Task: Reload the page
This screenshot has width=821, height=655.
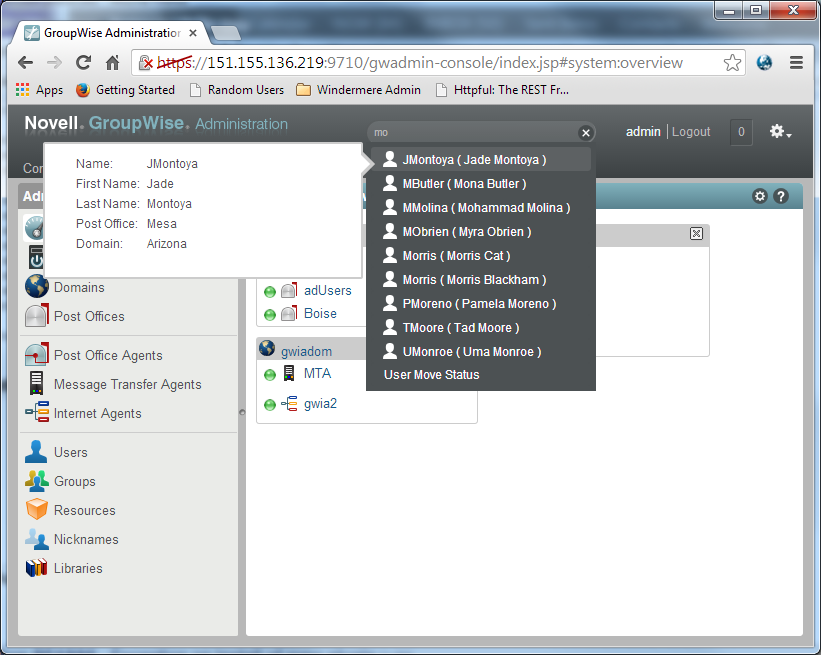Action: pos(83,63)
